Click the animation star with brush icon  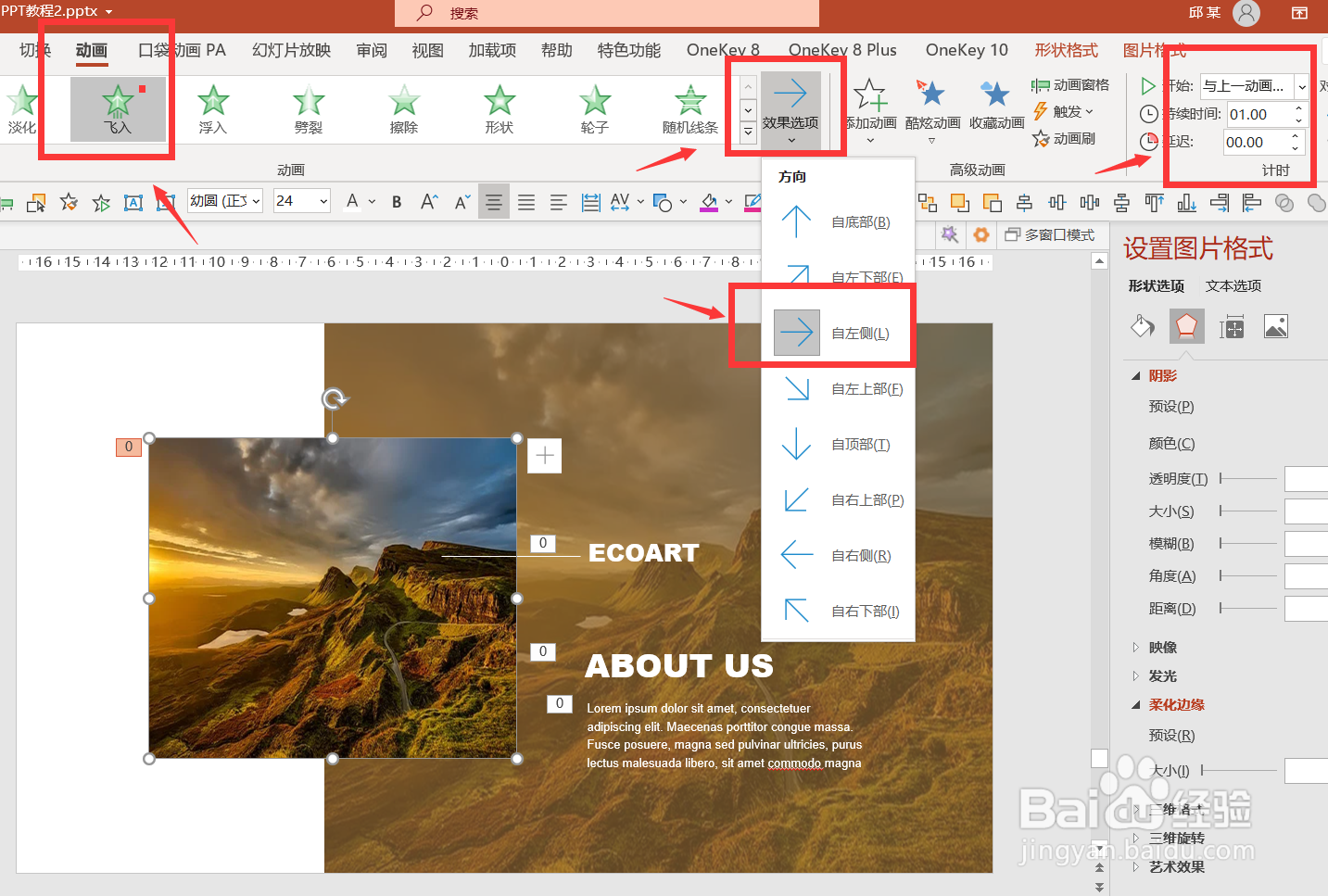(x=69, y=202)
